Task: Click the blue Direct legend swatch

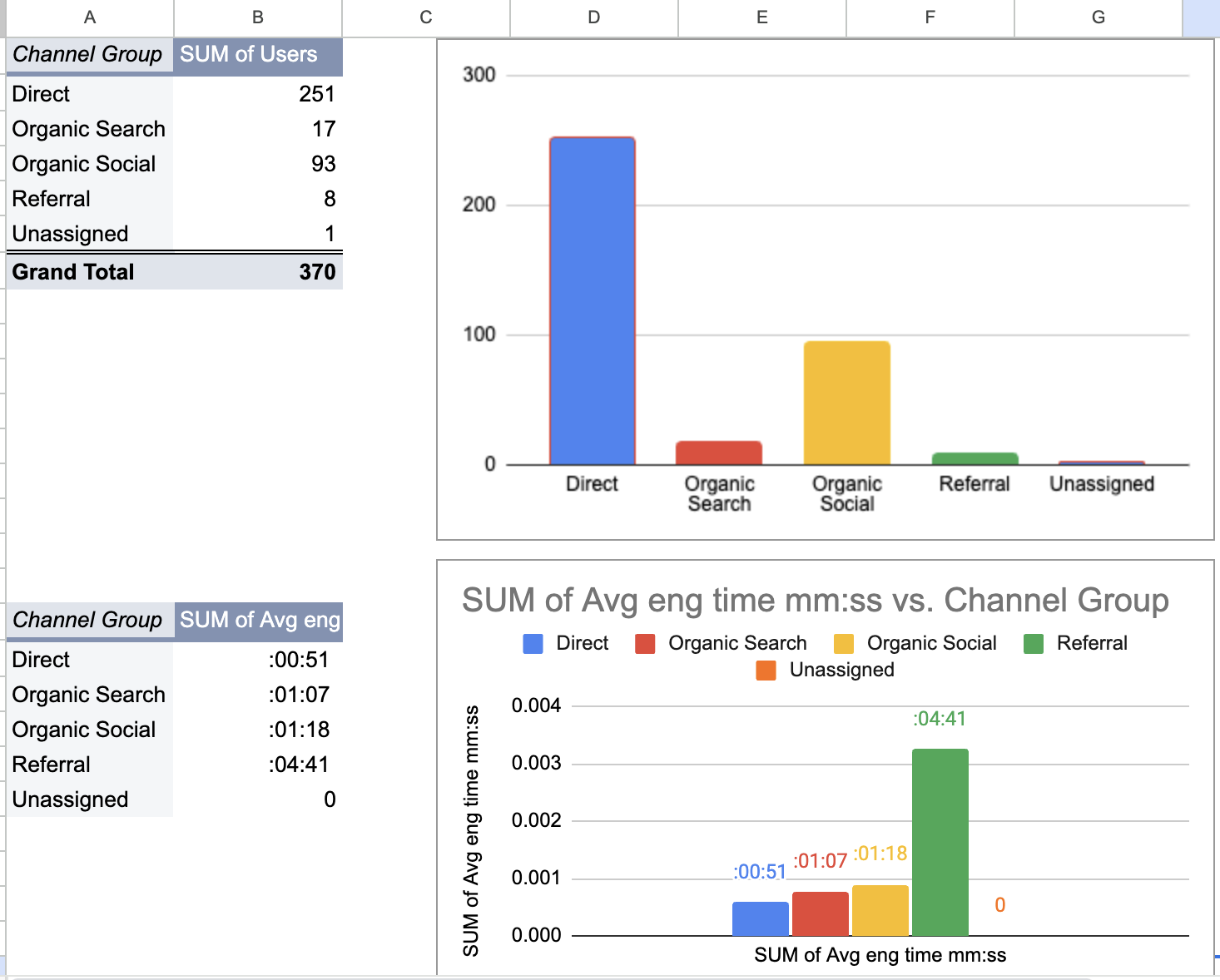Action: point(533,644)
